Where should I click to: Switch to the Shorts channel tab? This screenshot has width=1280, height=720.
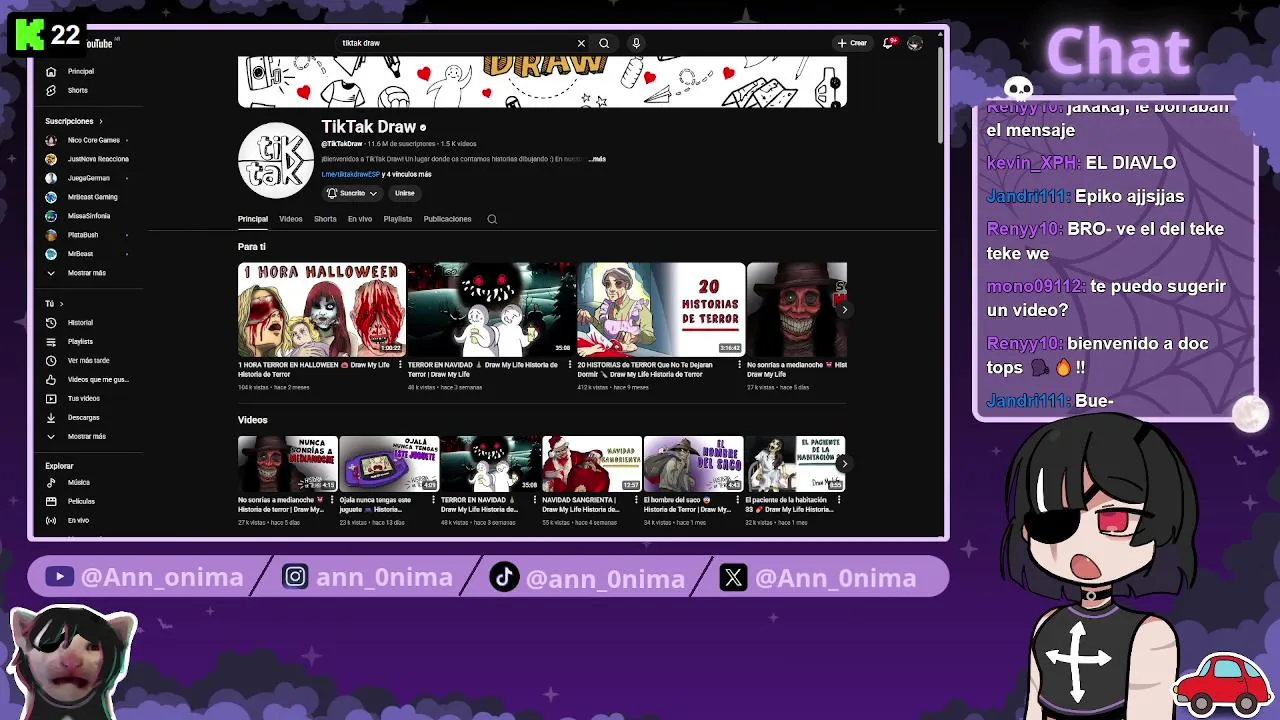coord(325,219)
